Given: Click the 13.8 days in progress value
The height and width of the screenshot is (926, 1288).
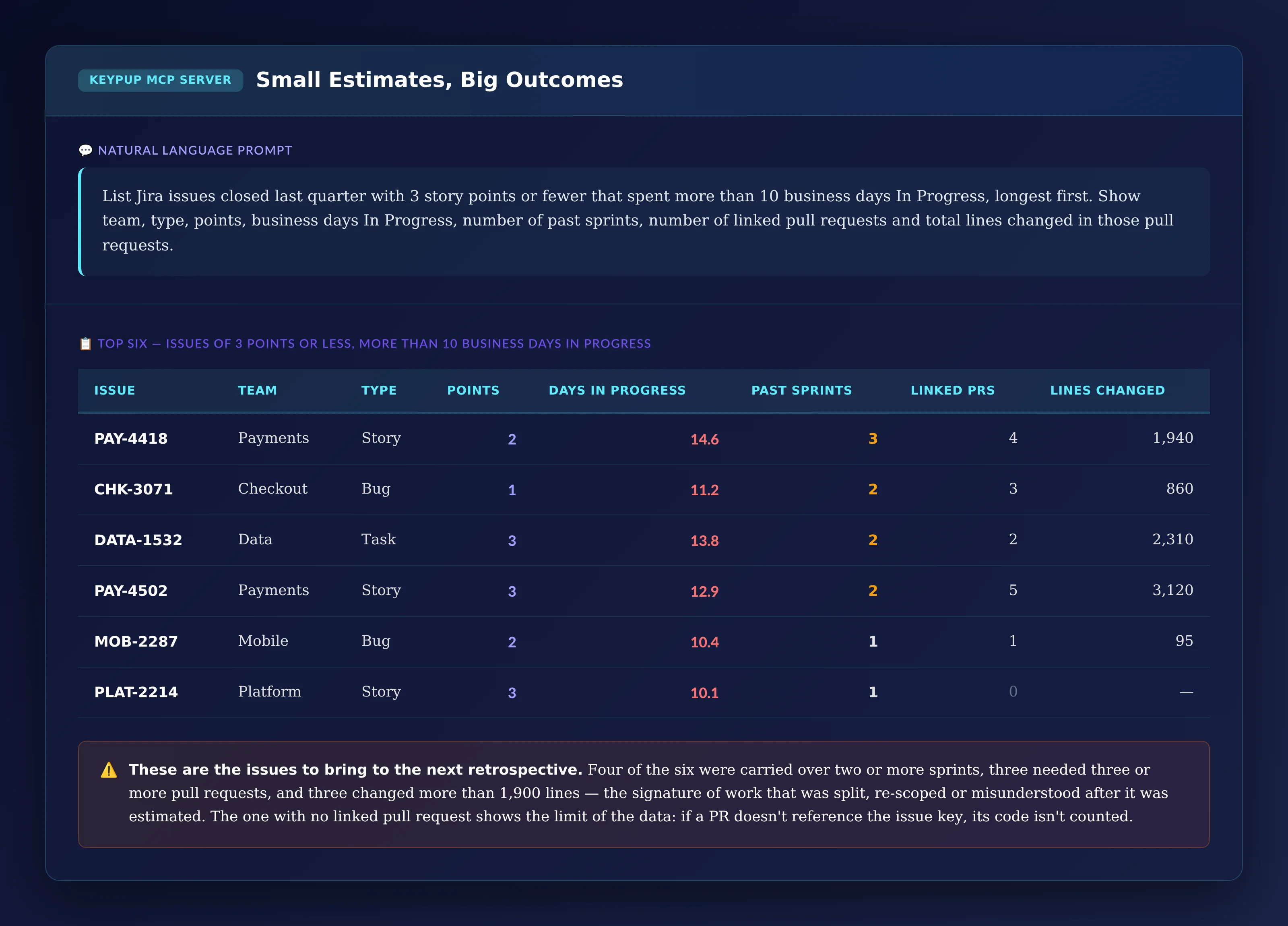Looking at the screenshot, I should click(704, 540).
